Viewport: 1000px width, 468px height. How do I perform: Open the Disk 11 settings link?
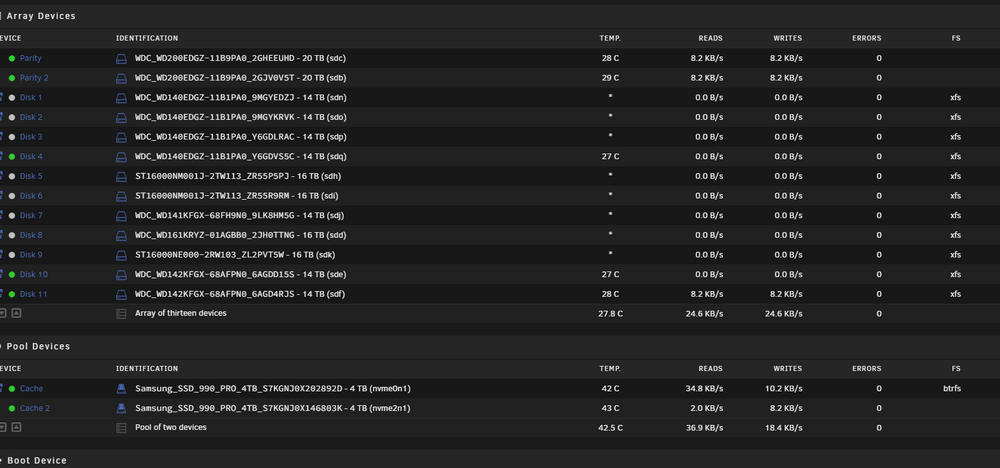click(34, 295)
